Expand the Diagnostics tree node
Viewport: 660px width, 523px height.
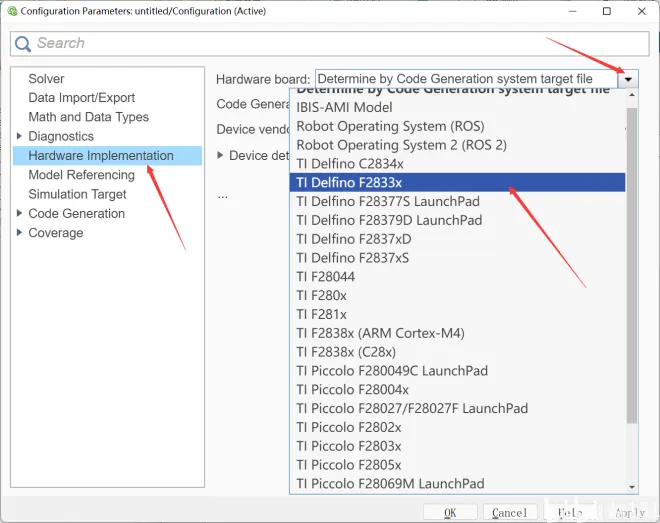click(19, 136)
